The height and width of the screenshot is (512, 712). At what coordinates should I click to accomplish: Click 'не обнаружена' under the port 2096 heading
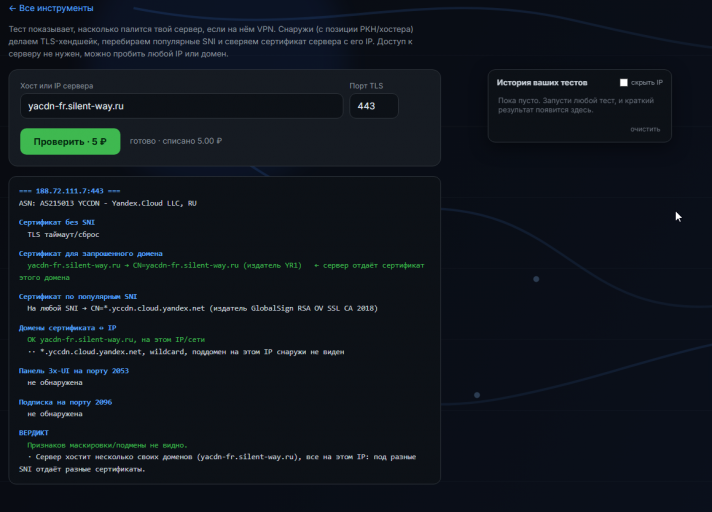click(x=55, y=414)
